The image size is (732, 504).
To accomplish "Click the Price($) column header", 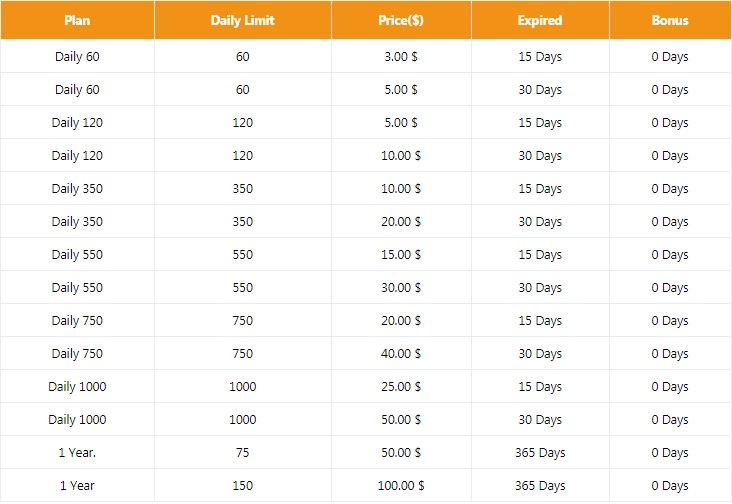I will 401,20.
